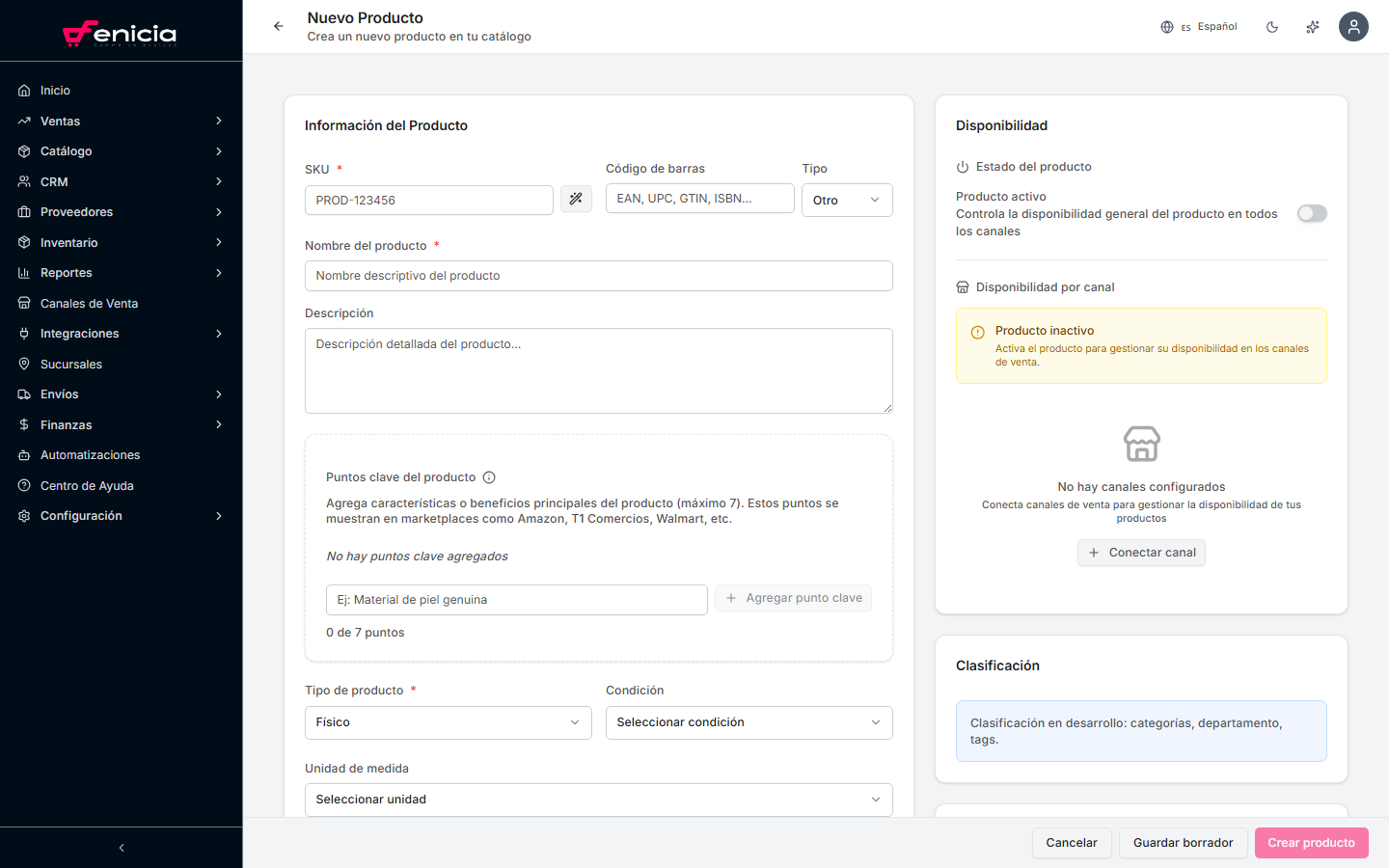Viewport: 1389px width, 868px height.
Task: Open the user profile avatar menu
Action: coord(1353,27)
